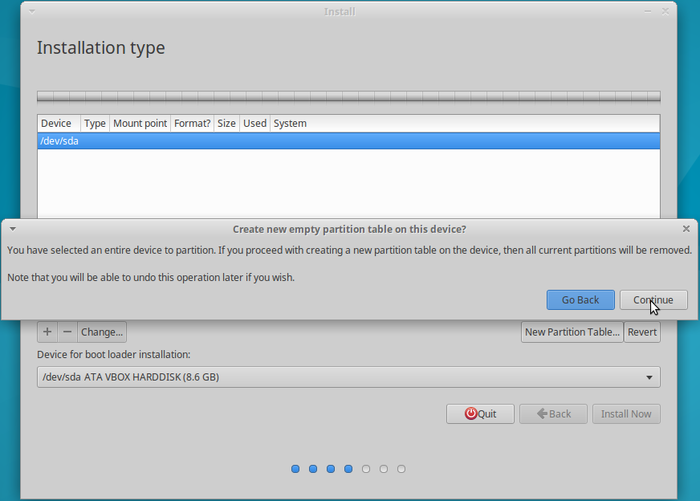Quit the installer
The image size is (700, 501).
tap(480, 413)
